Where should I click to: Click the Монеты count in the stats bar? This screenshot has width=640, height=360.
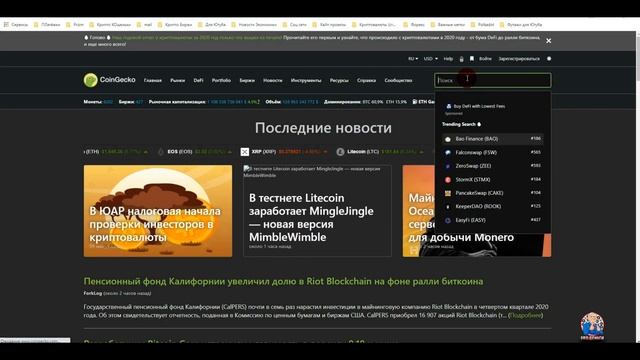(108, 102)
